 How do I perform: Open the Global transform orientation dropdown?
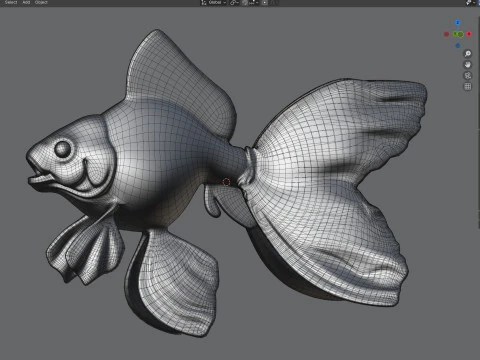(x=213, y=3)
